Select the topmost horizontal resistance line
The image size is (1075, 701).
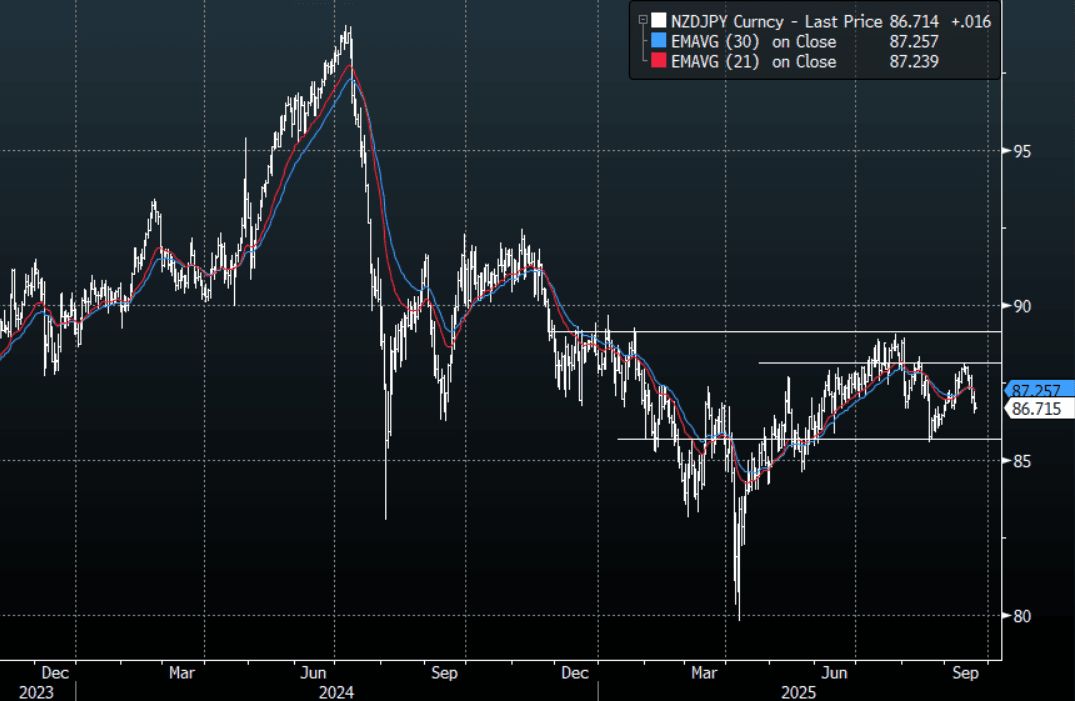click(800, 331)
